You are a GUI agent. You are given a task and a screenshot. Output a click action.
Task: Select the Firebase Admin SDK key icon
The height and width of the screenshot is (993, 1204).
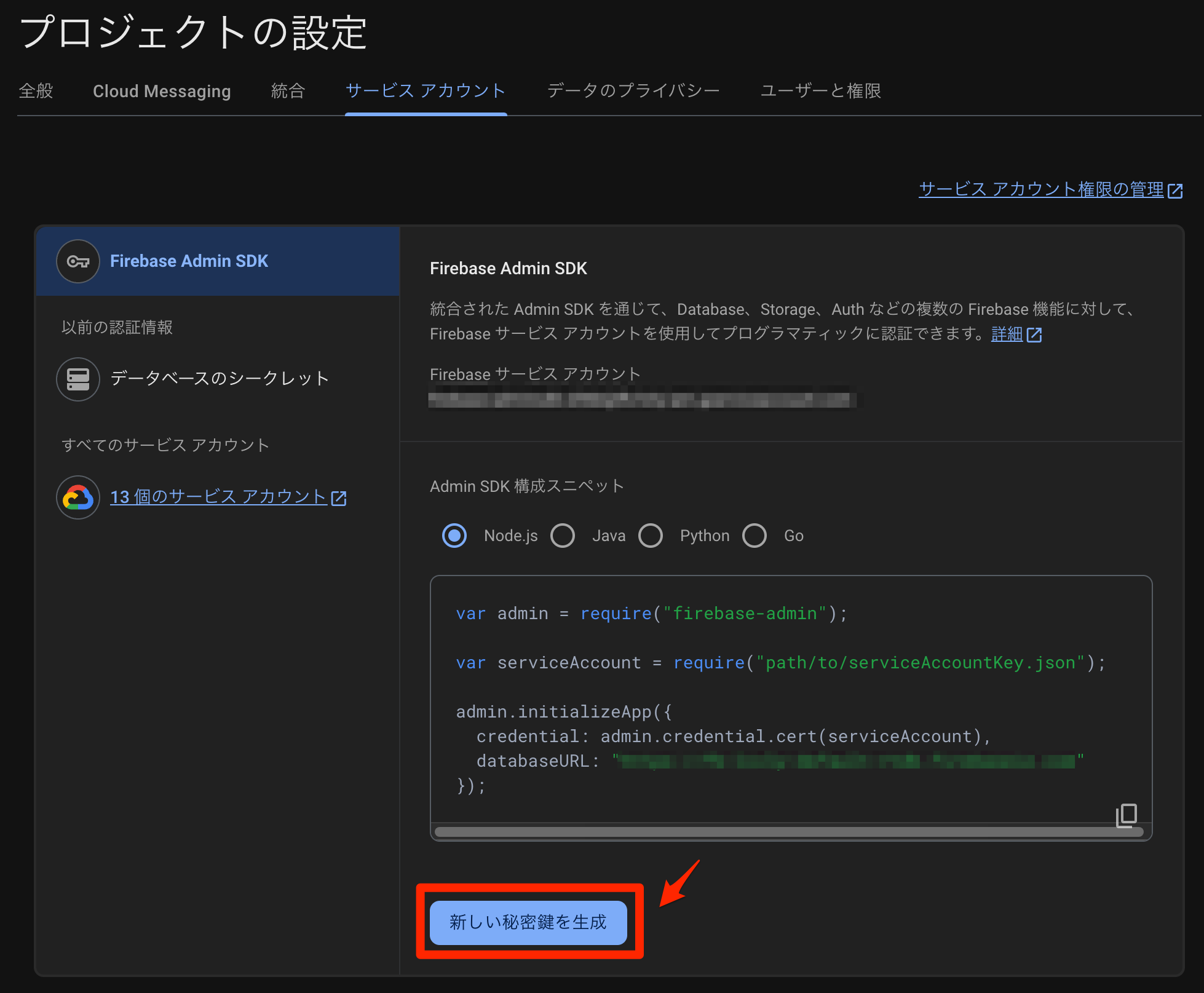(x=77, y=261)
